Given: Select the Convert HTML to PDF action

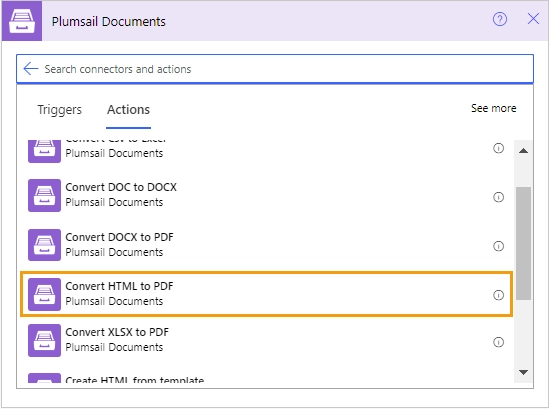Looking at the screenshot, I should pyautogui.click(x=267, y=294).
